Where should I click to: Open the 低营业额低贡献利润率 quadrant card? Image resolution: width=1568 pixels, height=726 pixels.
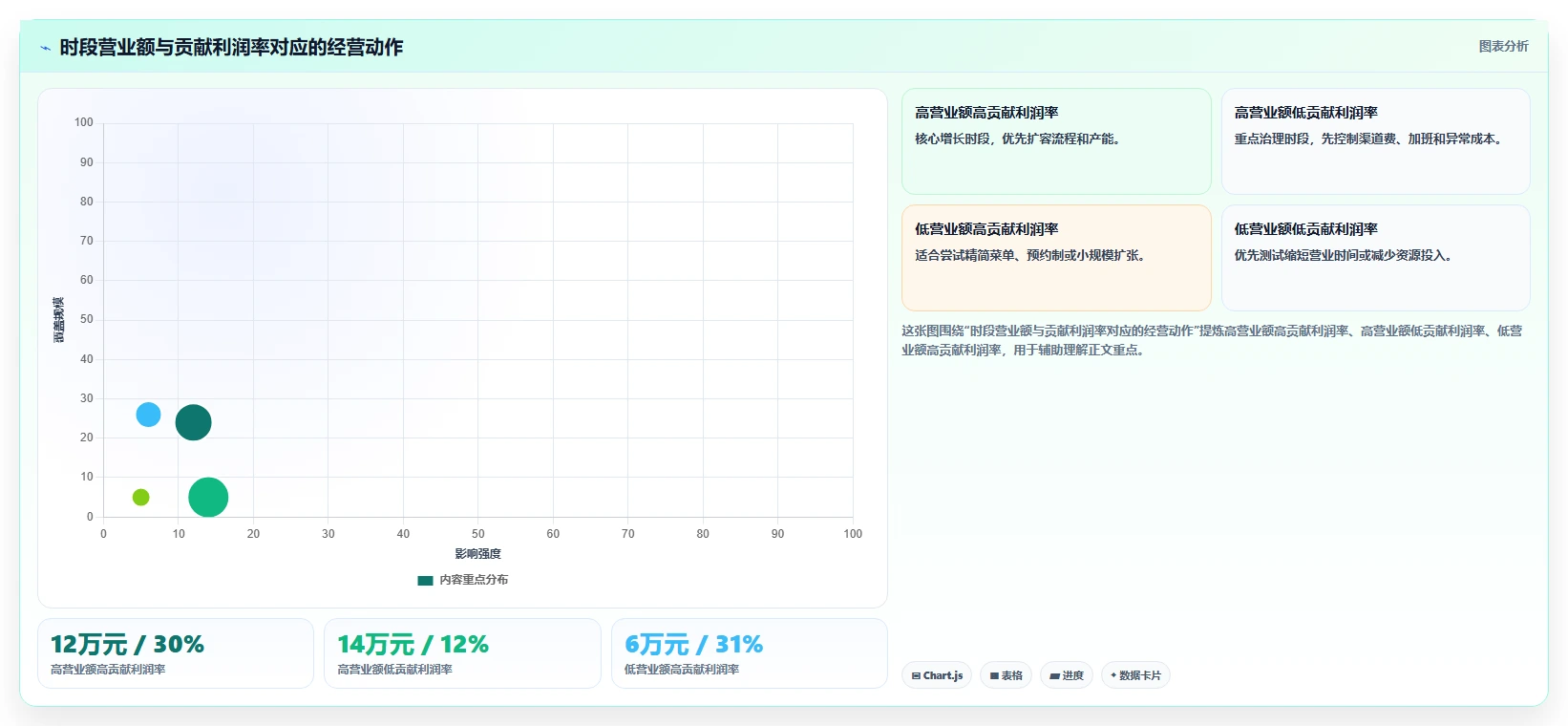pyautogui.click(x=1375, y=258)
